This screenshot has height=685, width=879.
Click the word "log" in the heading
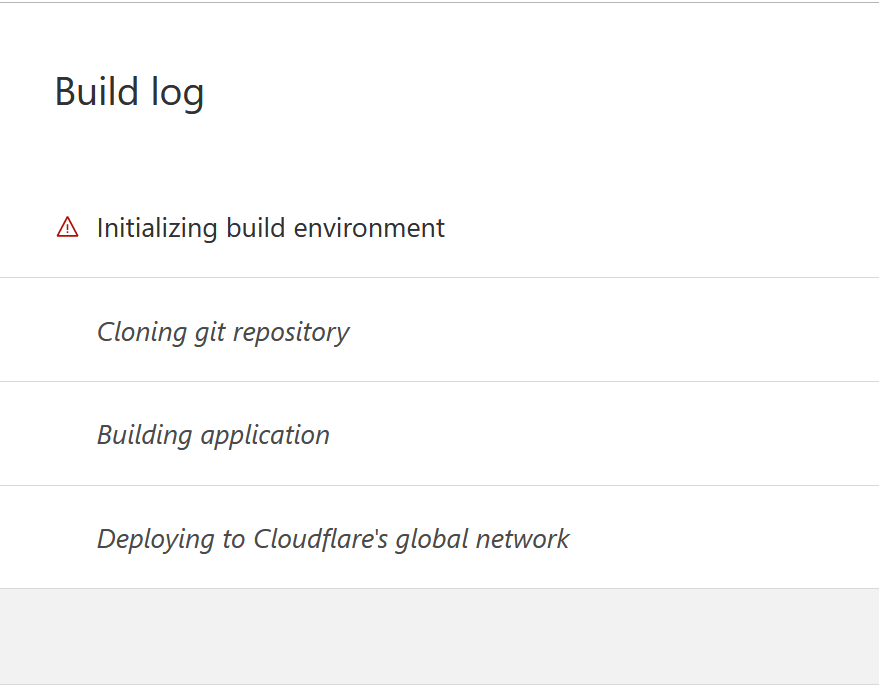[x=177, y=92]
